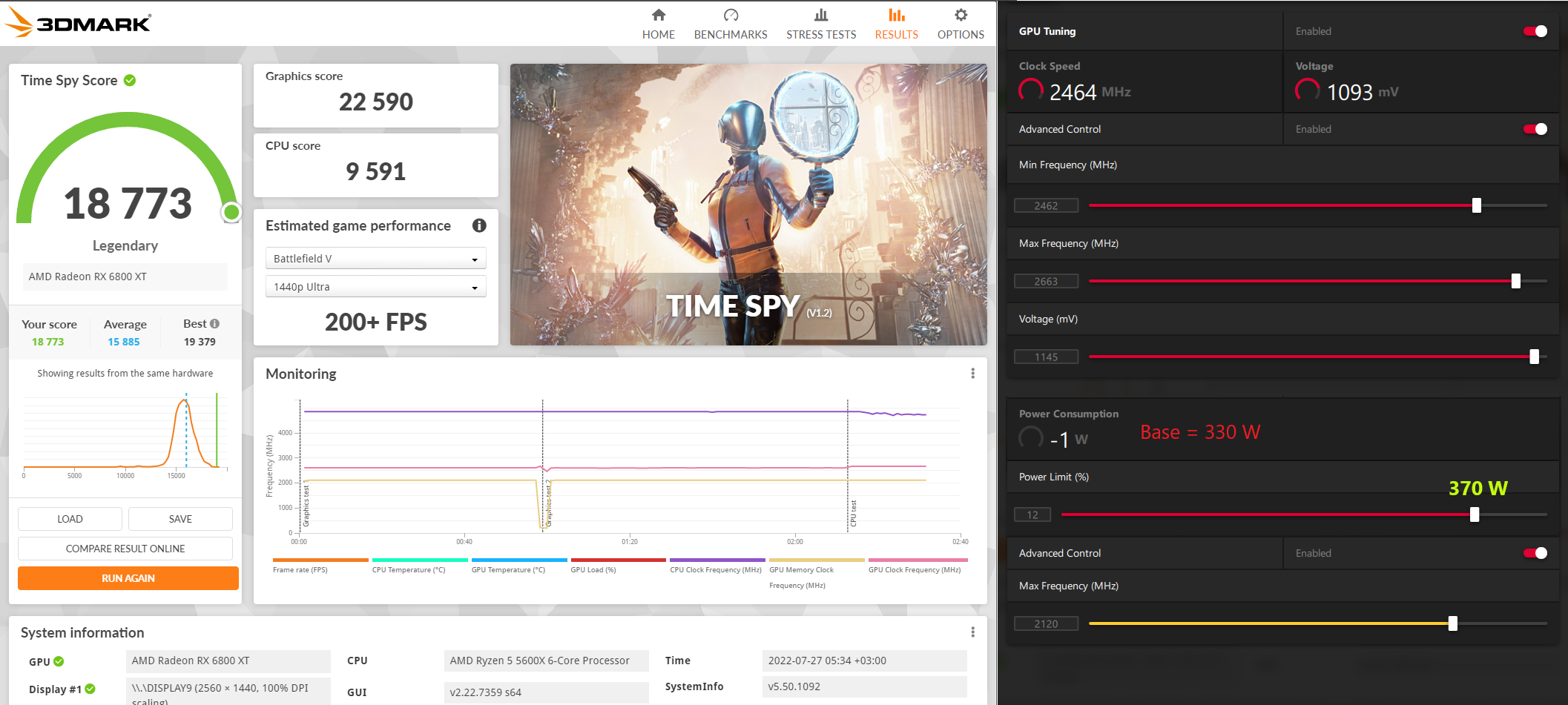The width and height of the screenshot is (1568, 705).
Task: Click AMD Radeon RX 6800 XT under the score
Action: click(x=125, y=277)
